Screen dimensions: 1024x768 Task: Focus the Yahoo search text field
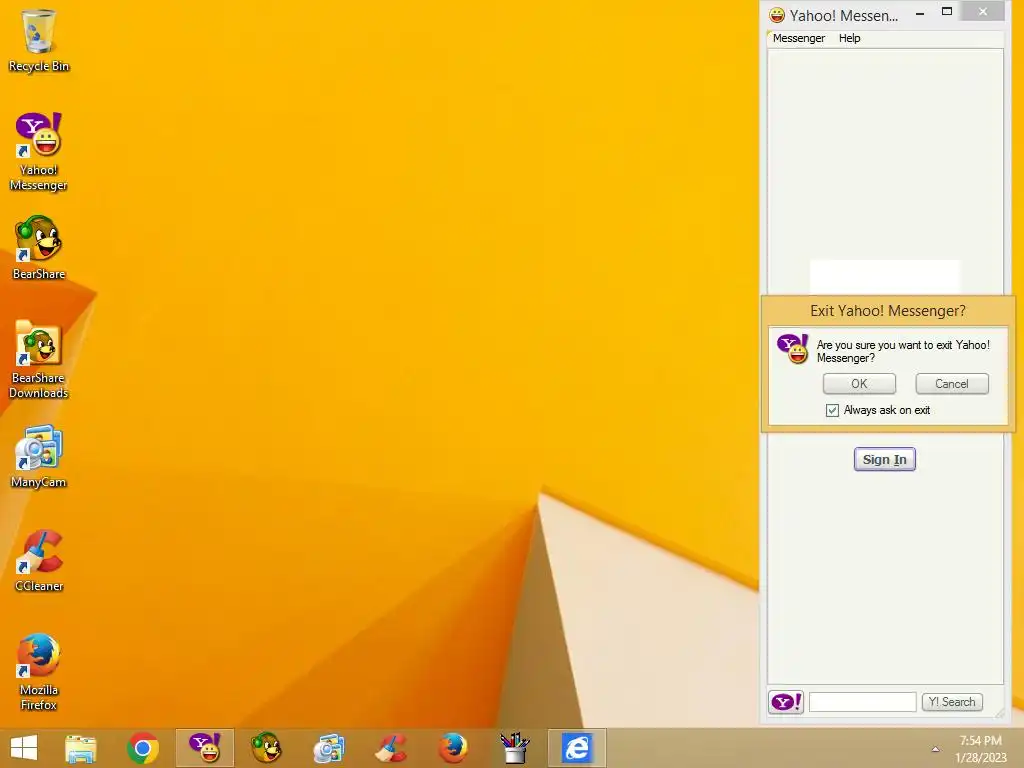862,702
